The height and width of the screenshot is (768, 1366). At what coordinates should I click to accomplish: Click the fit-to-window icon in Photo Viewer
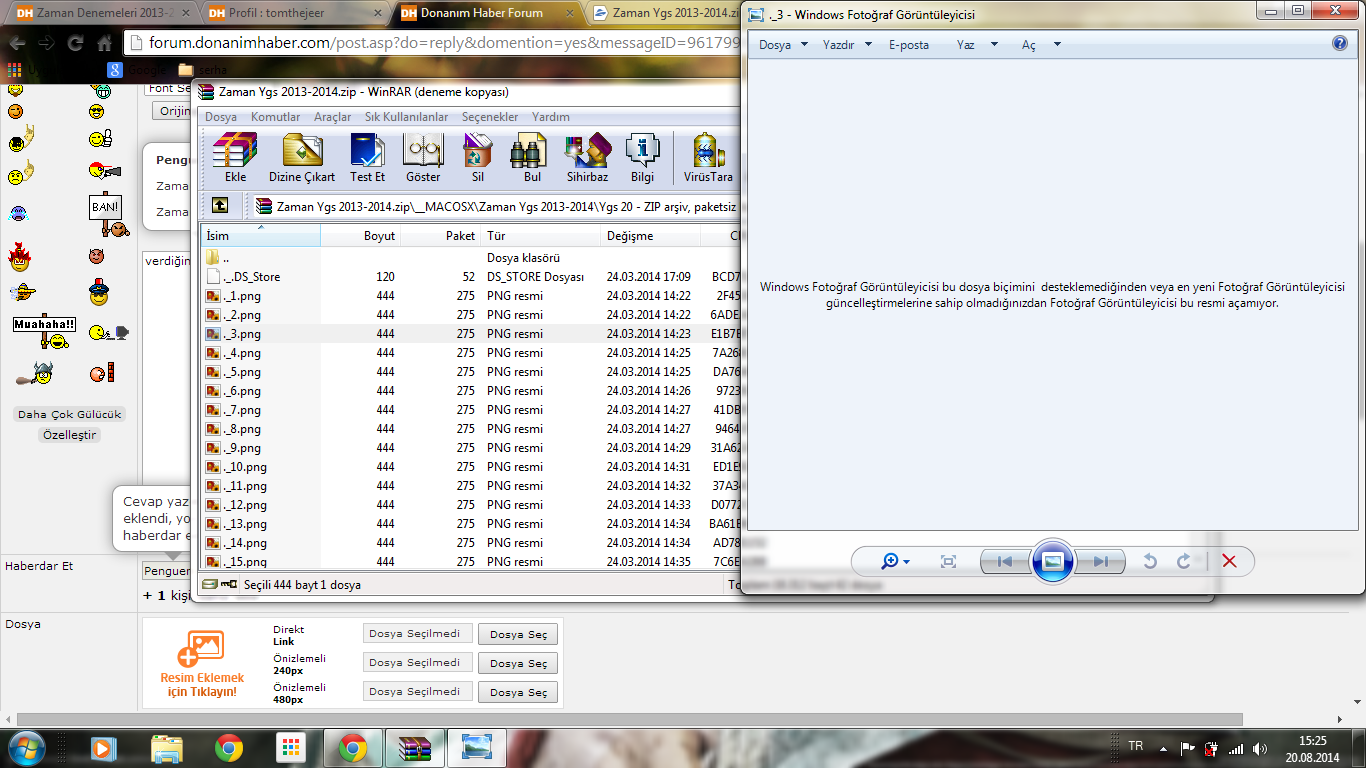[948, 562]
